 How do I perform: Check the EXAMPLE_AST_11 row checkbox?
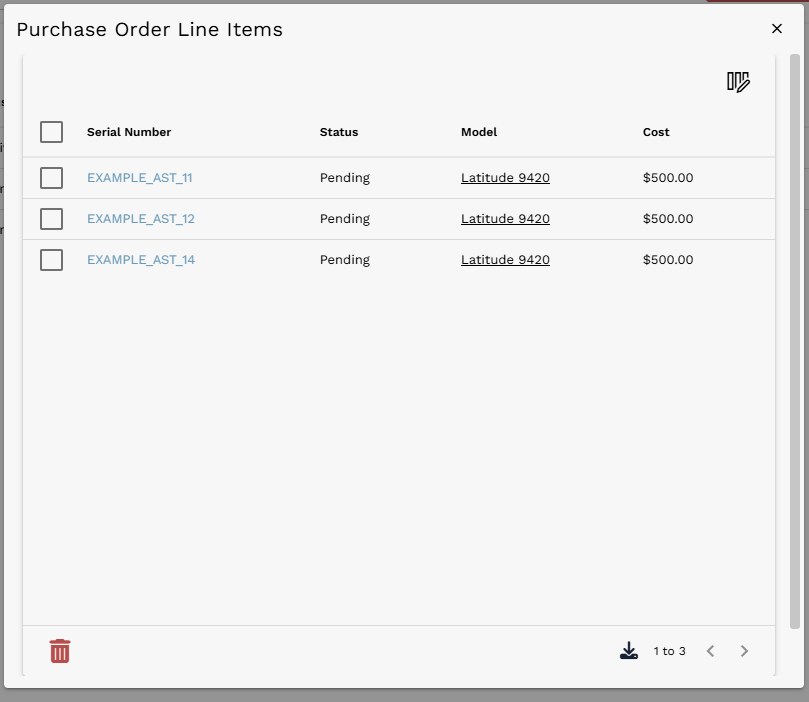[x=52, y=178]
